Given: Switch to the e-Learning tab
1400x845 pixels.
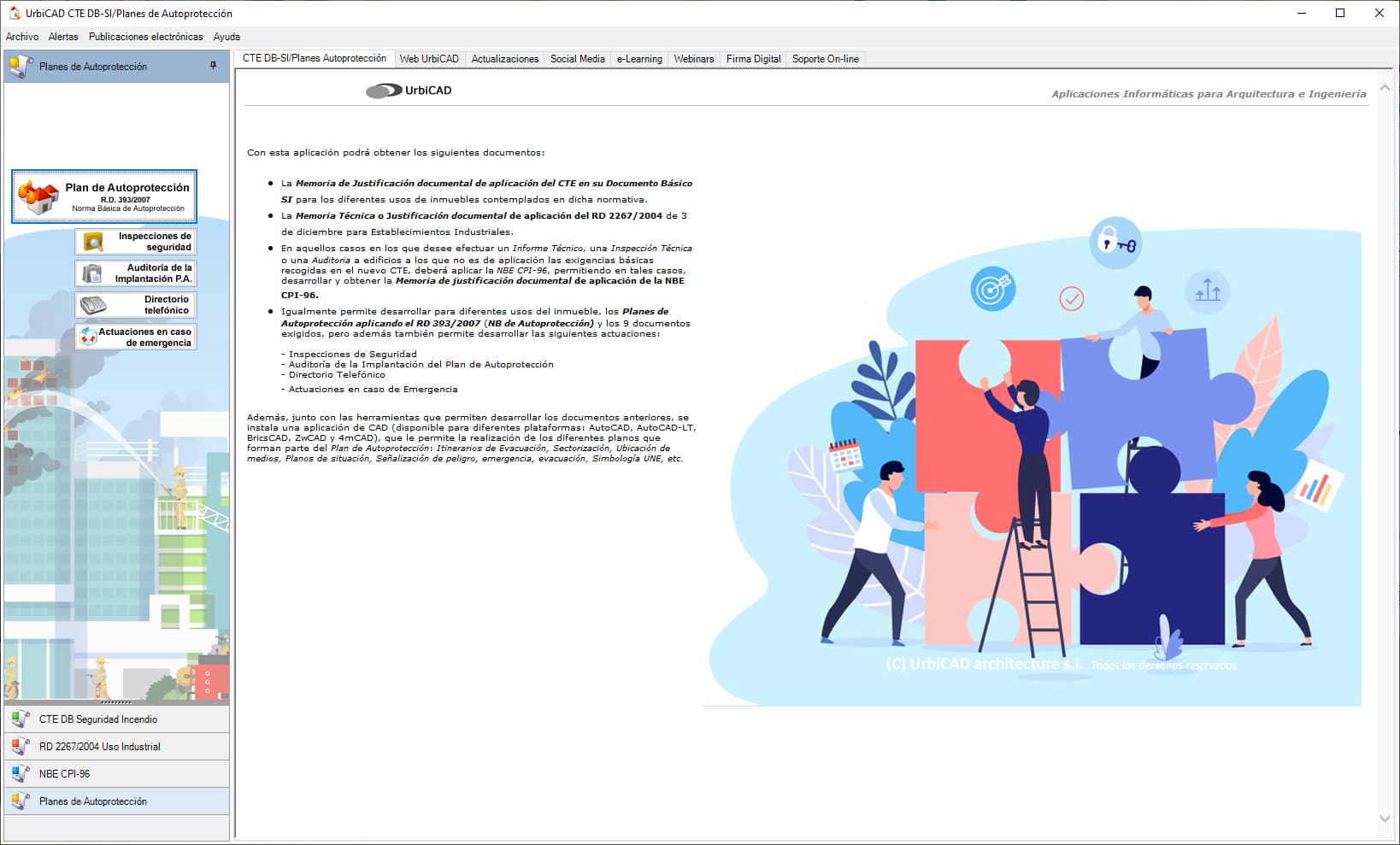Looking at the screenshot, I should click(x=639, y=59).
